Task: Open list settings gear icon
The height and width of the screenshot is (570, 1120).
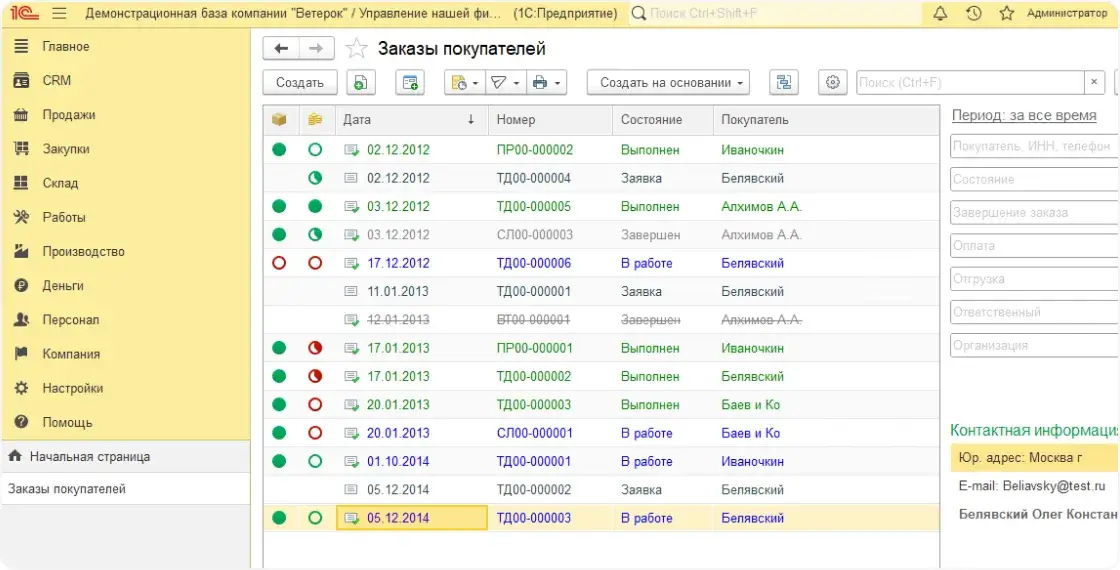Action: 832,82
